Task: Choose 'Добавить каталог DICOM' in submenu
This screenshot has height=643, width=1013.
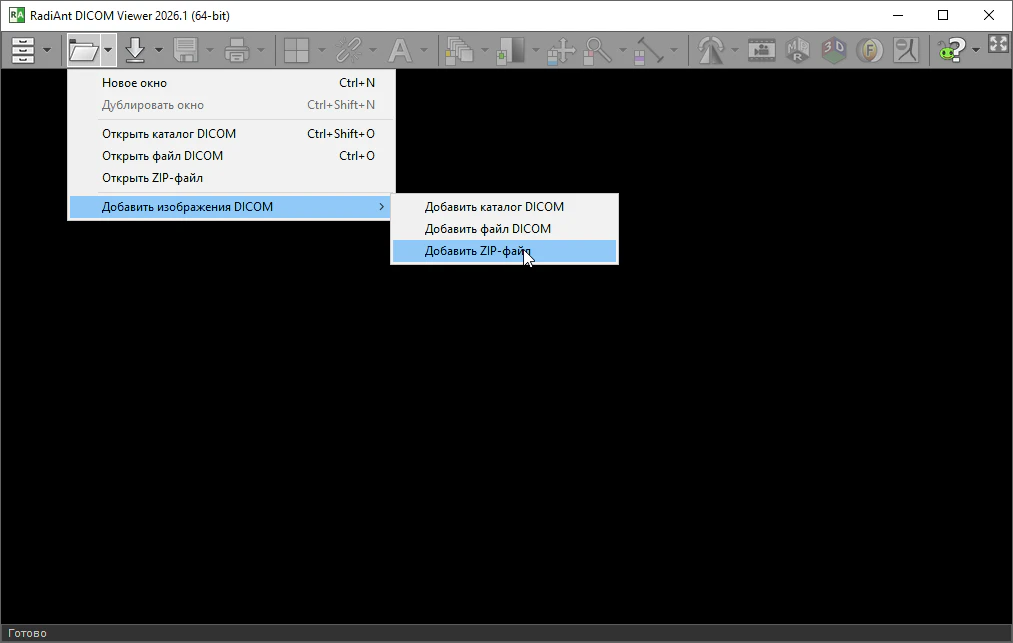Action: coord(505,207)
